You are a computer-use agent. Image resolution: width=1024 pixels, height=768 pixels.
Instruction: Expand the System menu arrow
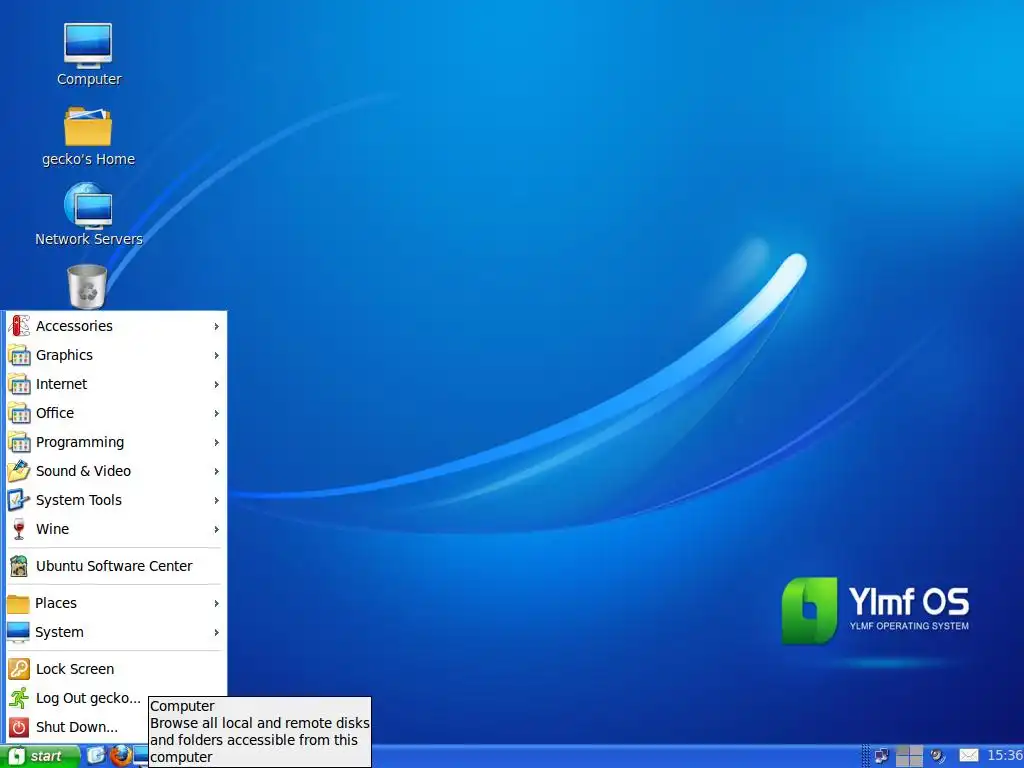(216, 632)
